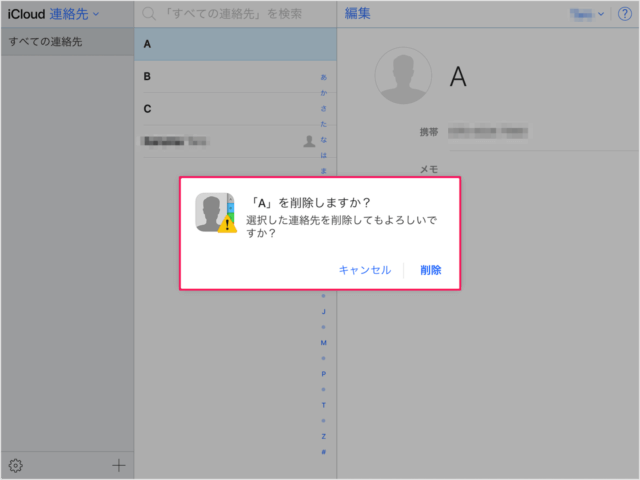Jump to あ in the index bar
640x480 pixels.
pyautogui.click(x=323, y=76)
